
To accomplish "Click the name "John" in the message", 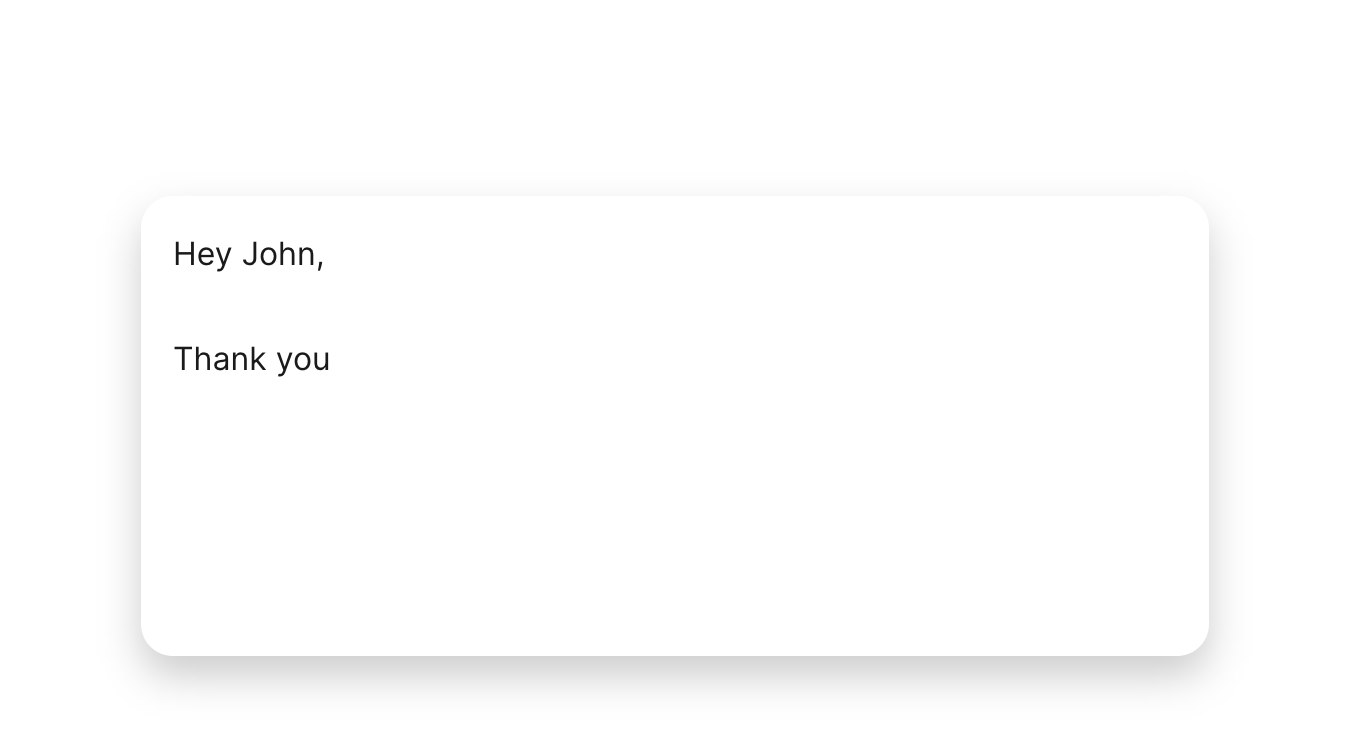I will click(278, 254).
